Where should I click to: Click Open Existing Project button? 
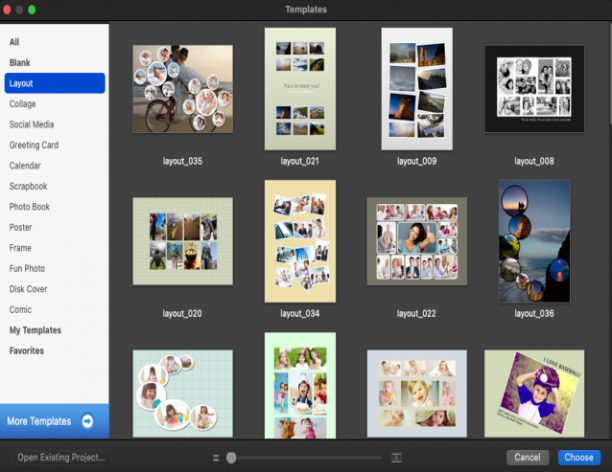click(61, 458)
